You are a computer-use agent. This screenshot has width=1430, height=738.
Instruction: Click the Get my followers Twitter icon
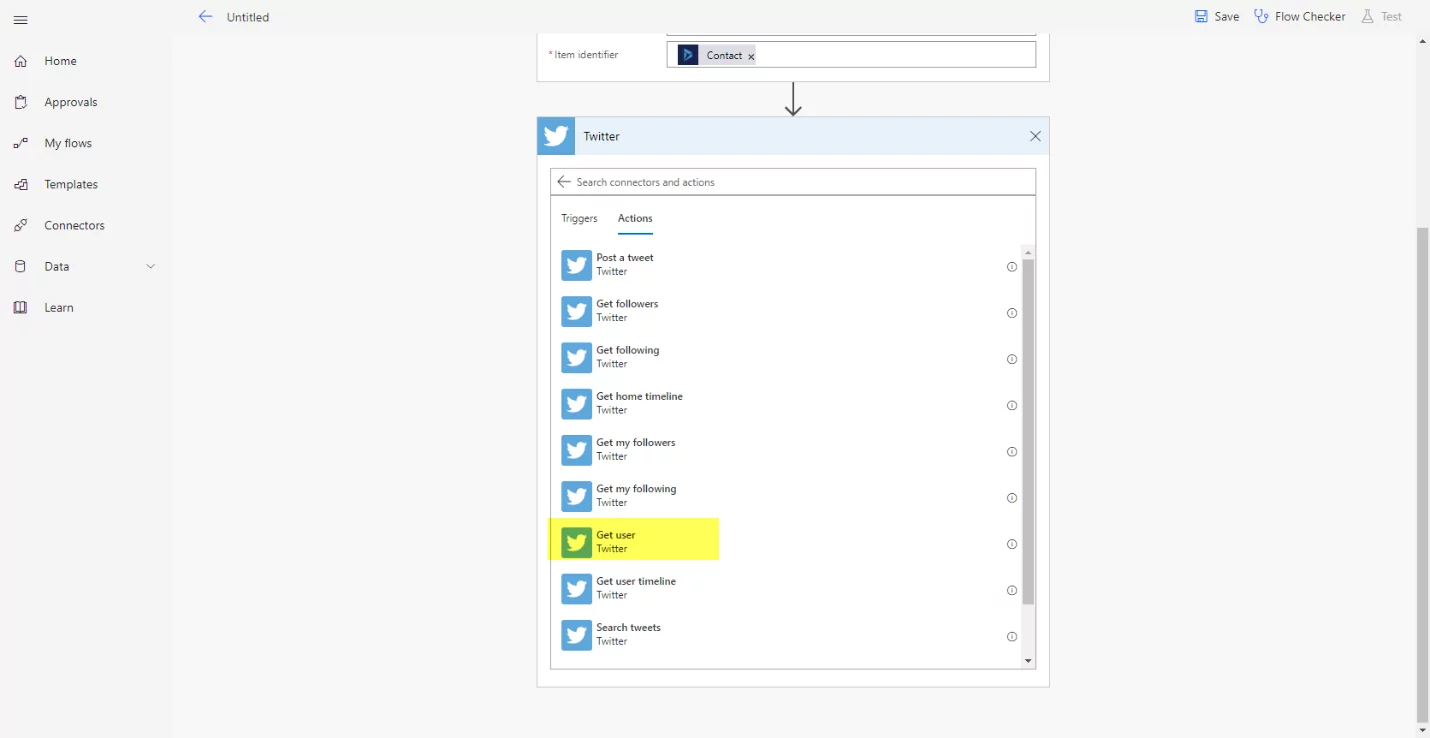coord(576,450)
